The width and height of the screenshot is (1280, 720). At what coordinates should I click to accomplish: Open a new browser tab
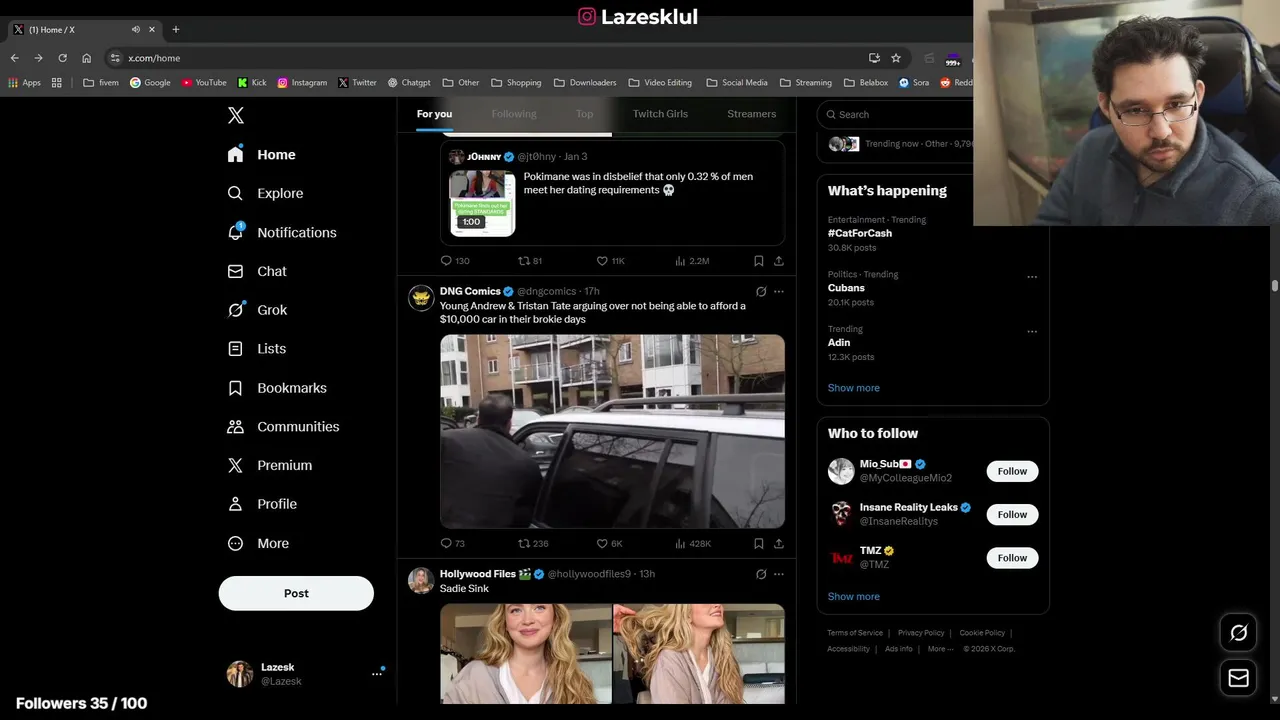pos(175,29)
